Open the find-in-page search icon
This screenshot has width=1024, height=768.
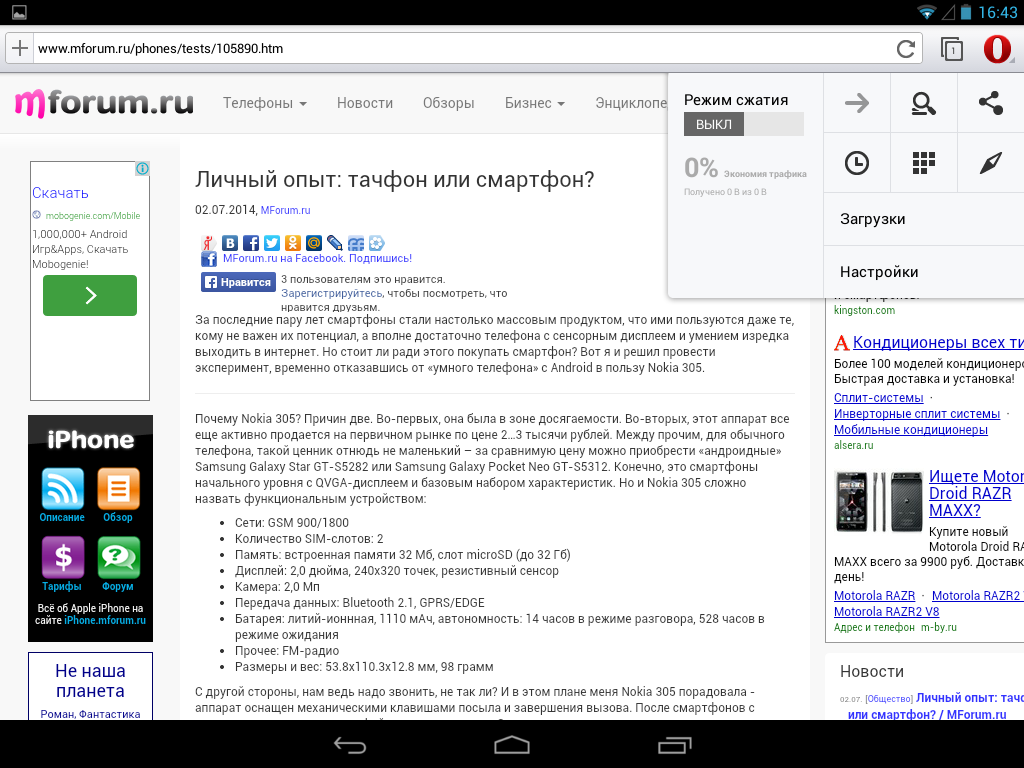[x=923, y=103]
